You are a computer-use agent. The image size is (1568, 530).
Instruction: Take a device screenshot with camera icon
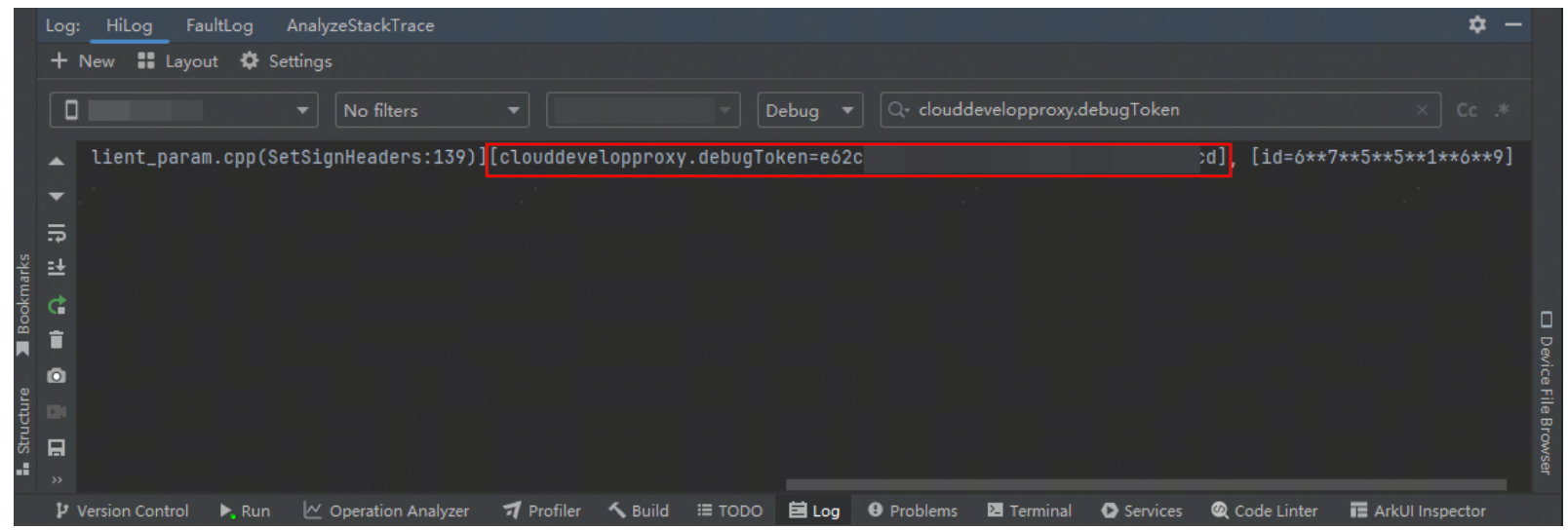[x=57, y=376]
